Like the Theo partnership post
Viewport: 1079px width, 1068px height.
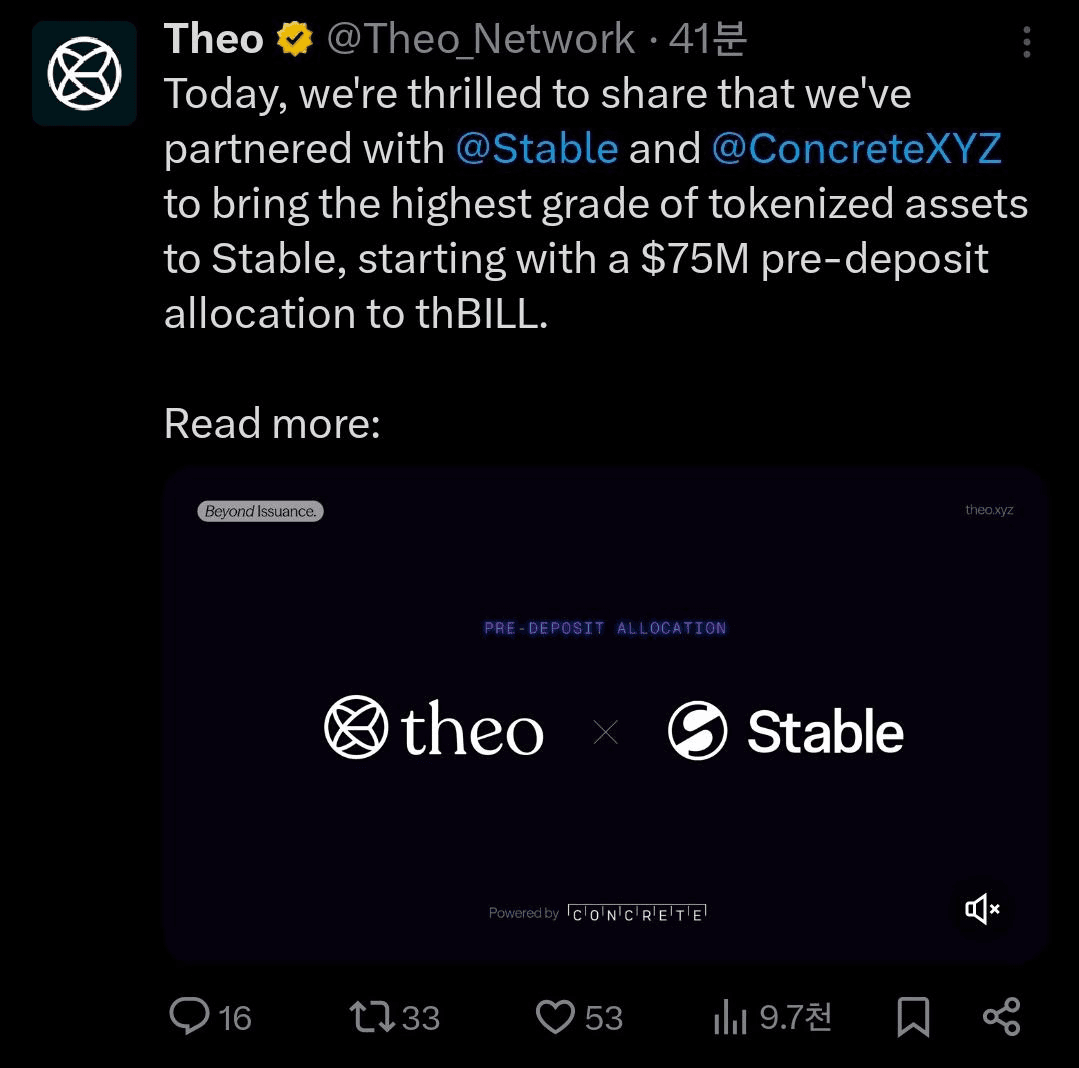557,1017
